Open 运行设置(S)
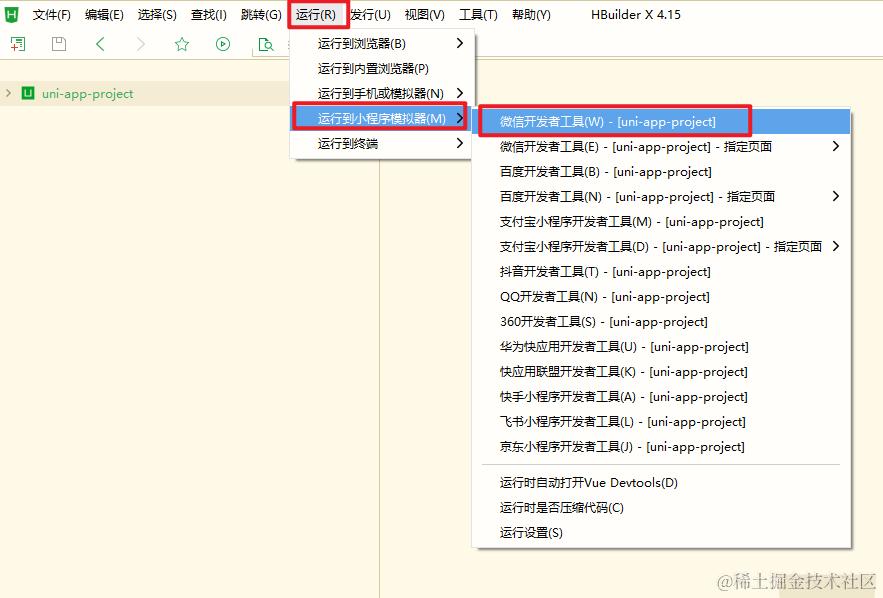 [662, 533]
